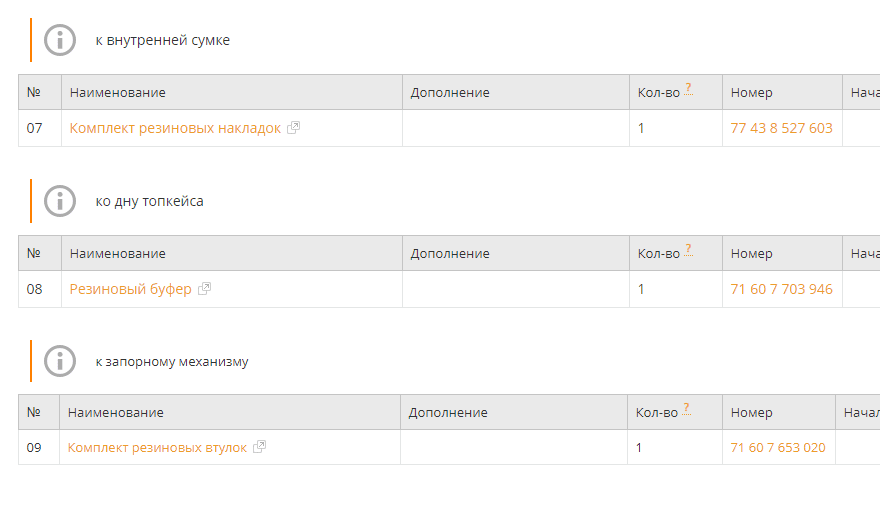Click «Дополнение» header in third table
Screen dimensions: 880x513
point(448,412)
